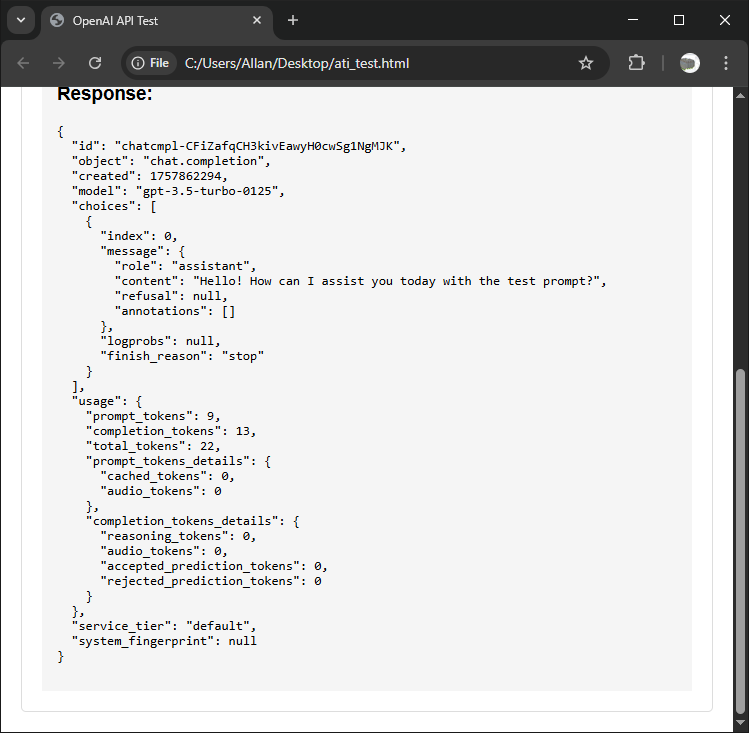Click the "system_fingerprint": null line

coord(164,641)
